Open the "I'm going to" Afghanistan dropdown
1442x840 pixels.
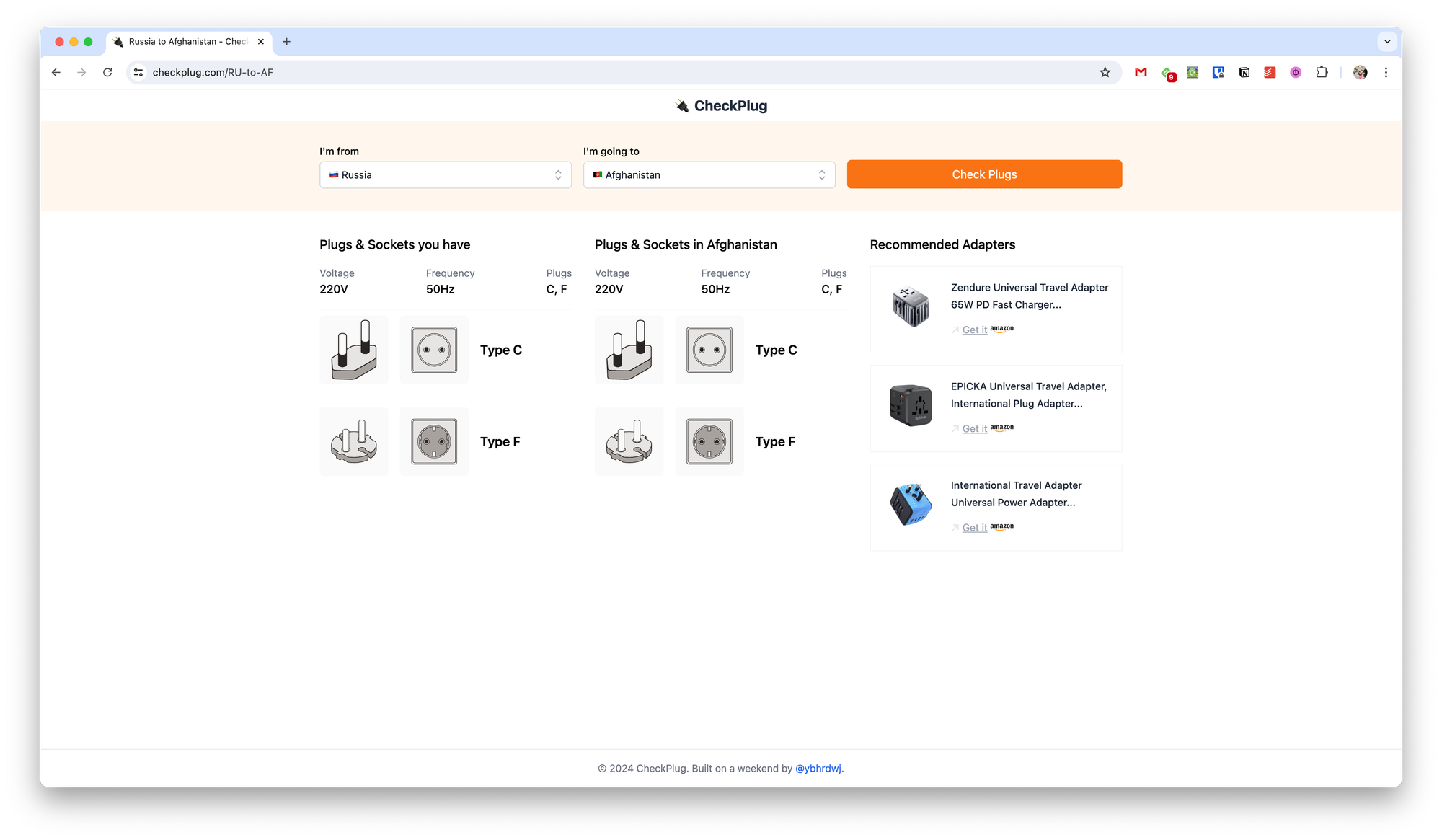coord(709,175)
